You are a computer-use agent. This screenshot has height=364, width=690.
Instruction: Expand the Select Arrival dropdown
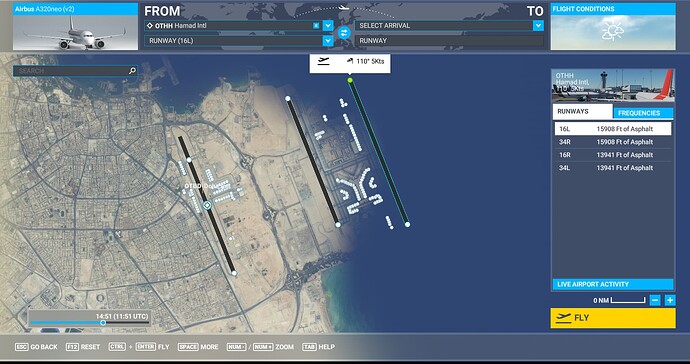(x=538, y=26)
